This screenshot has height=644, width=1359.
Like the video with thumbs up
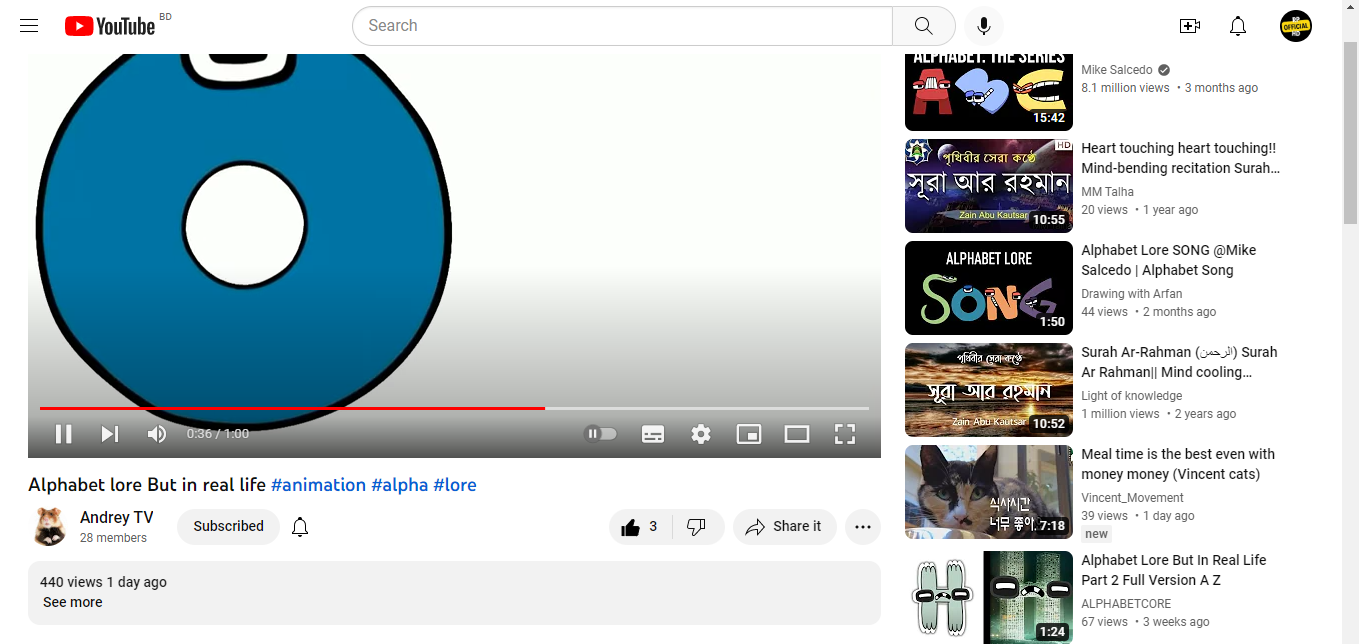[641, 527]
